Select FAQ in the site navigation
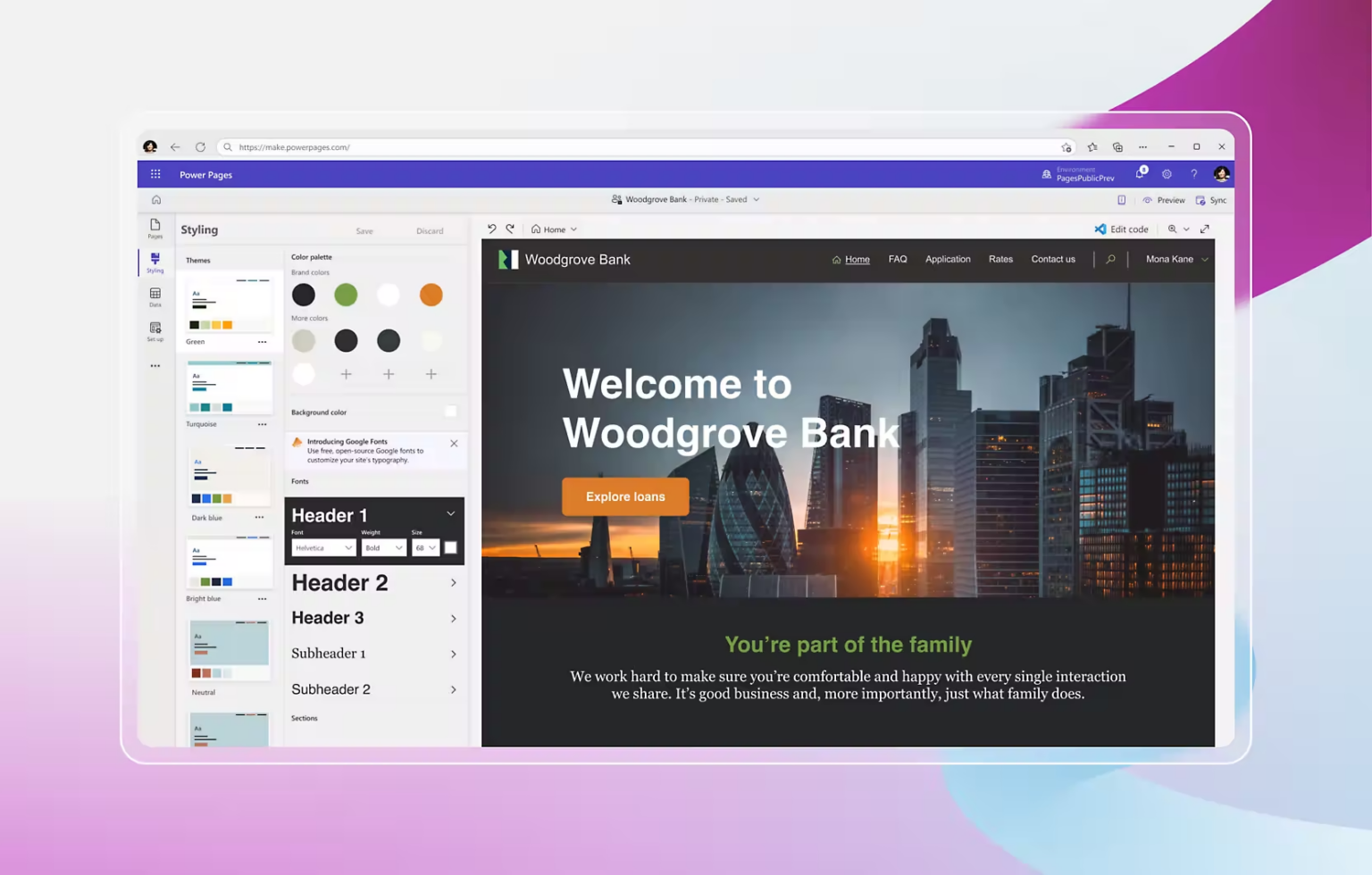The width and height of the screenshot is (1372, 875). pos(898,259)
